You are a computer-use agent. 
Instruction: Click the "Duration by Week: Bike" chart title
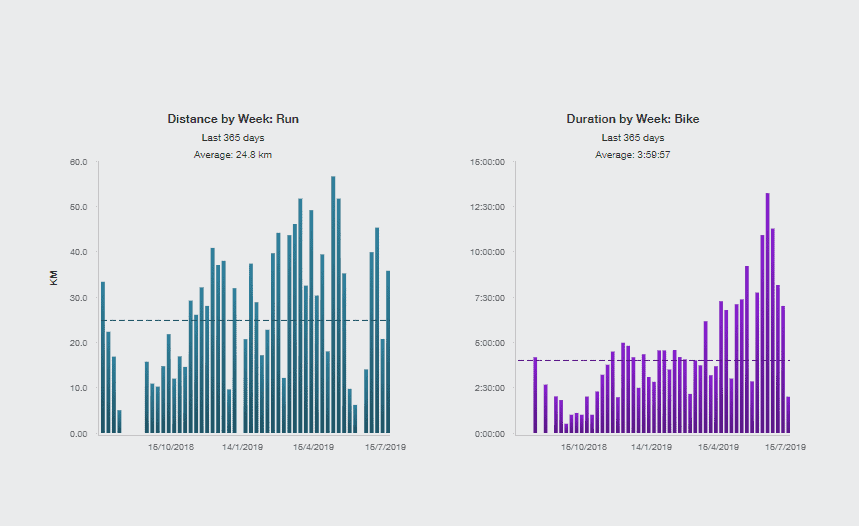click(x=633, y=119)
